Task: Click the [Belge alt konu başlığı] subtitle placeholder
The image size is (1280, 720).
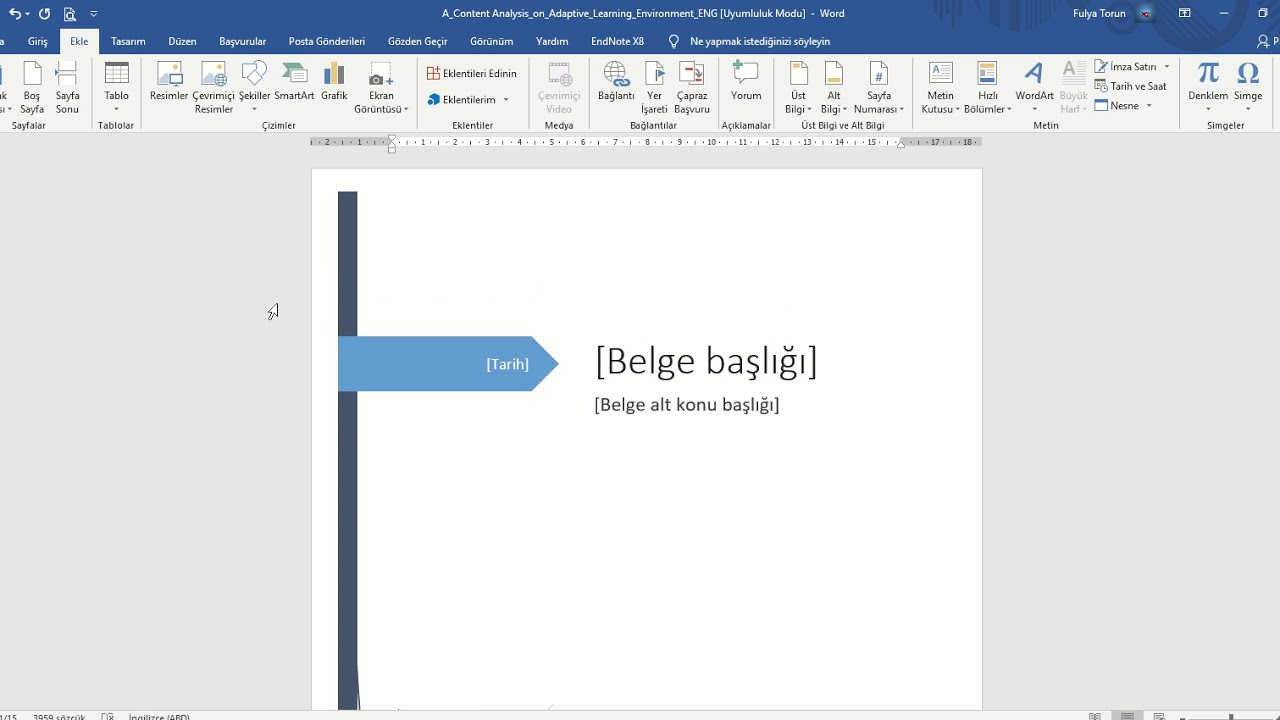Action: [687, 405]
